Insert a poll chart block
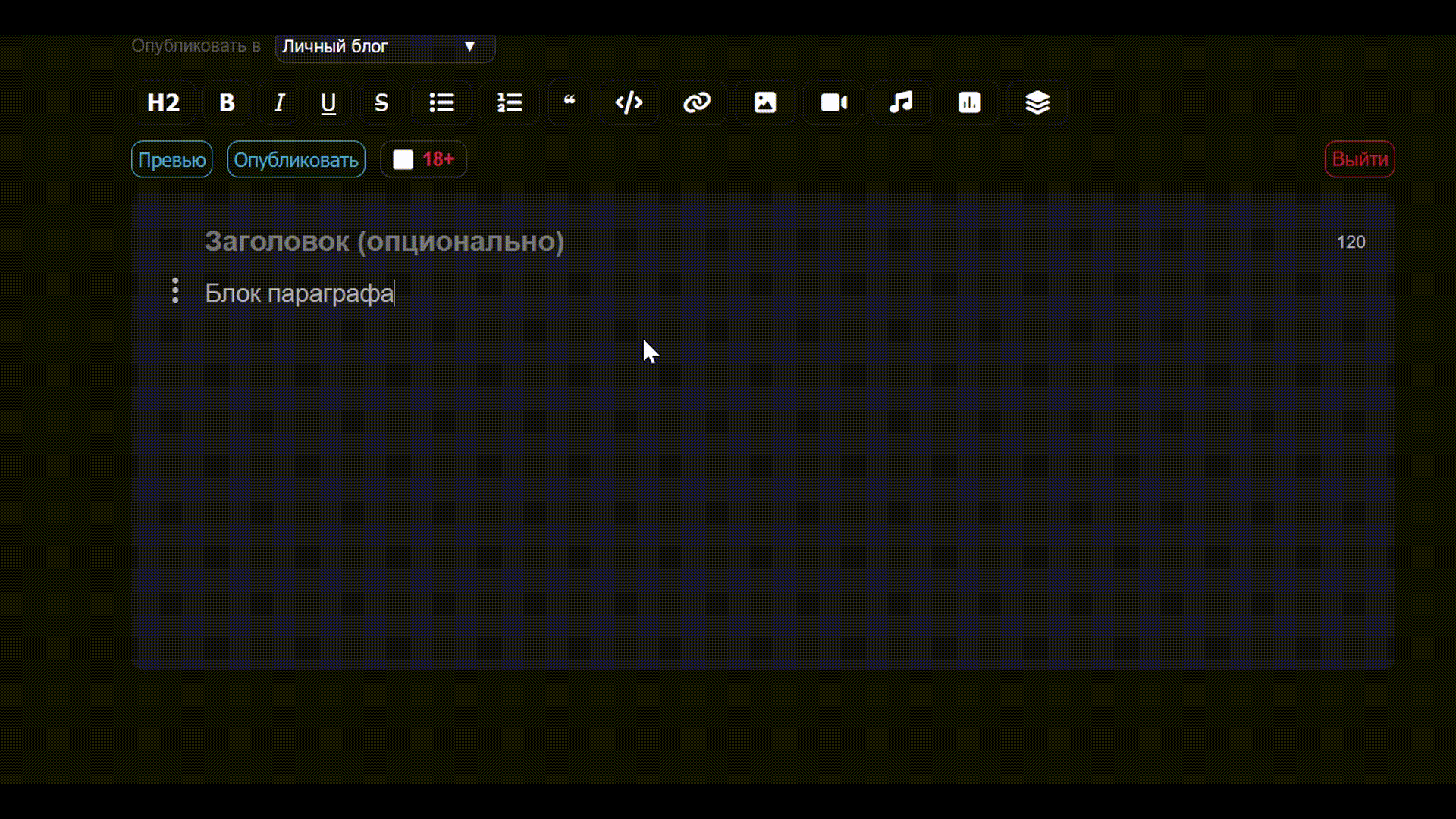Image resolution: width=1456 pixels, height=819 pixels. coord(969,103)
